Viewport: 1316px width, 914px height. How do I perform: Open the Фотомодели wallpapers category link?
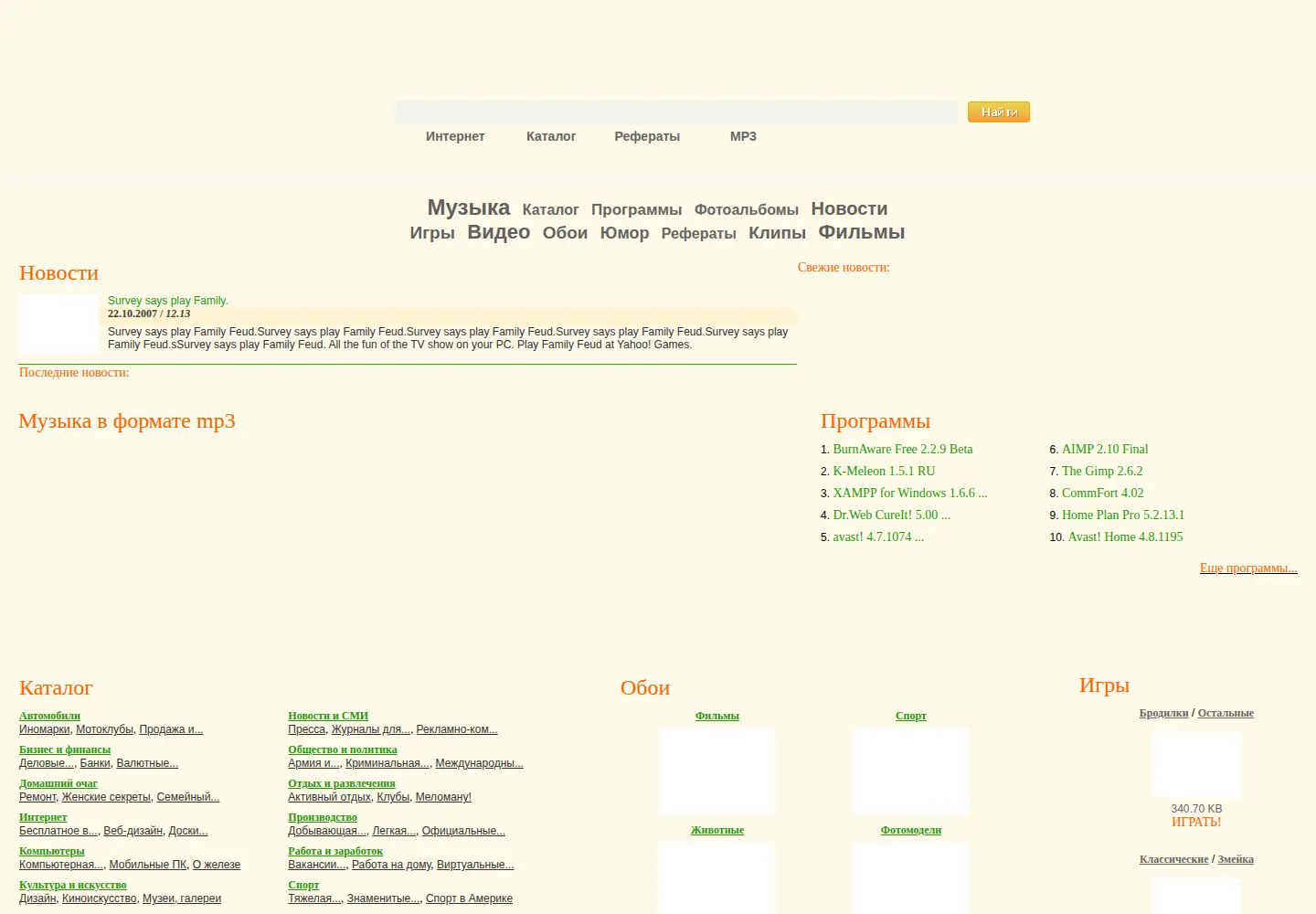point(911,830)
